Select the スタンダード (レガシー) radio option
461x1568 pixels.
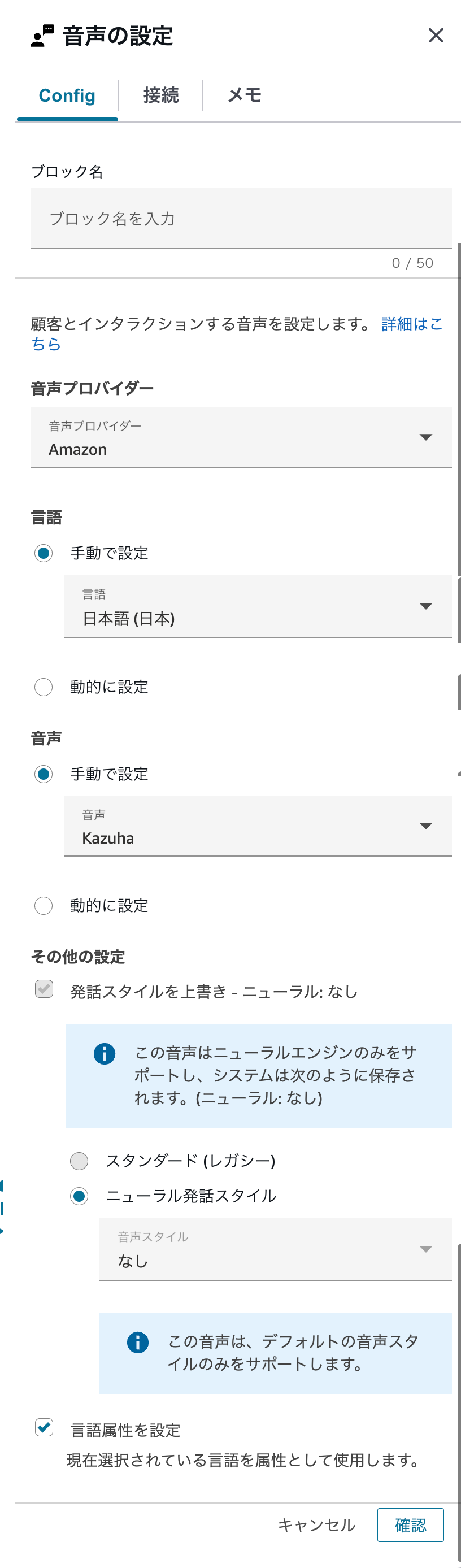click(79, 1161)
